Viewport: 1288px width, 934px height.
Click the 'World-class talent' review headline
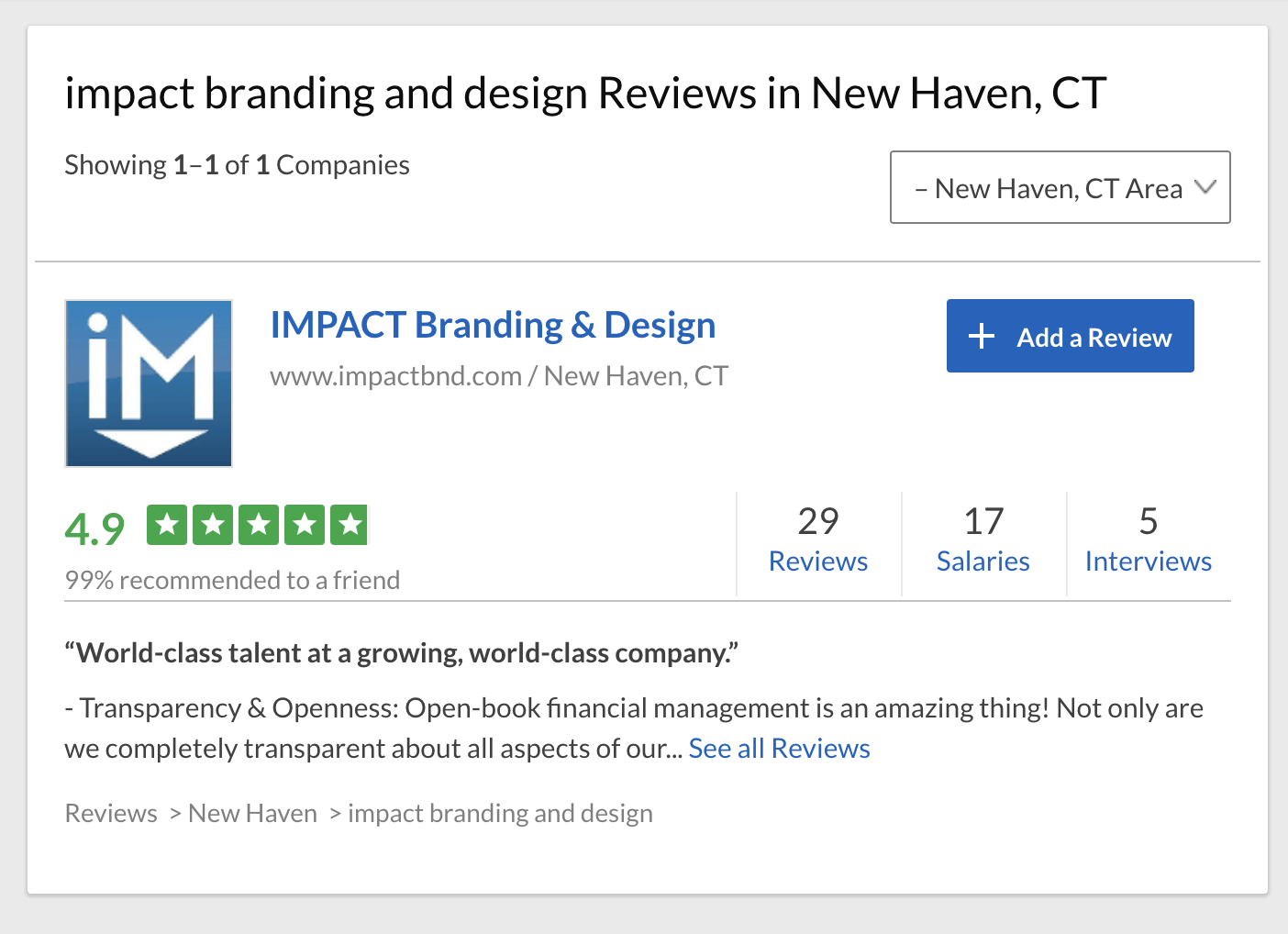pyautogui.click(x=401, y=653)
